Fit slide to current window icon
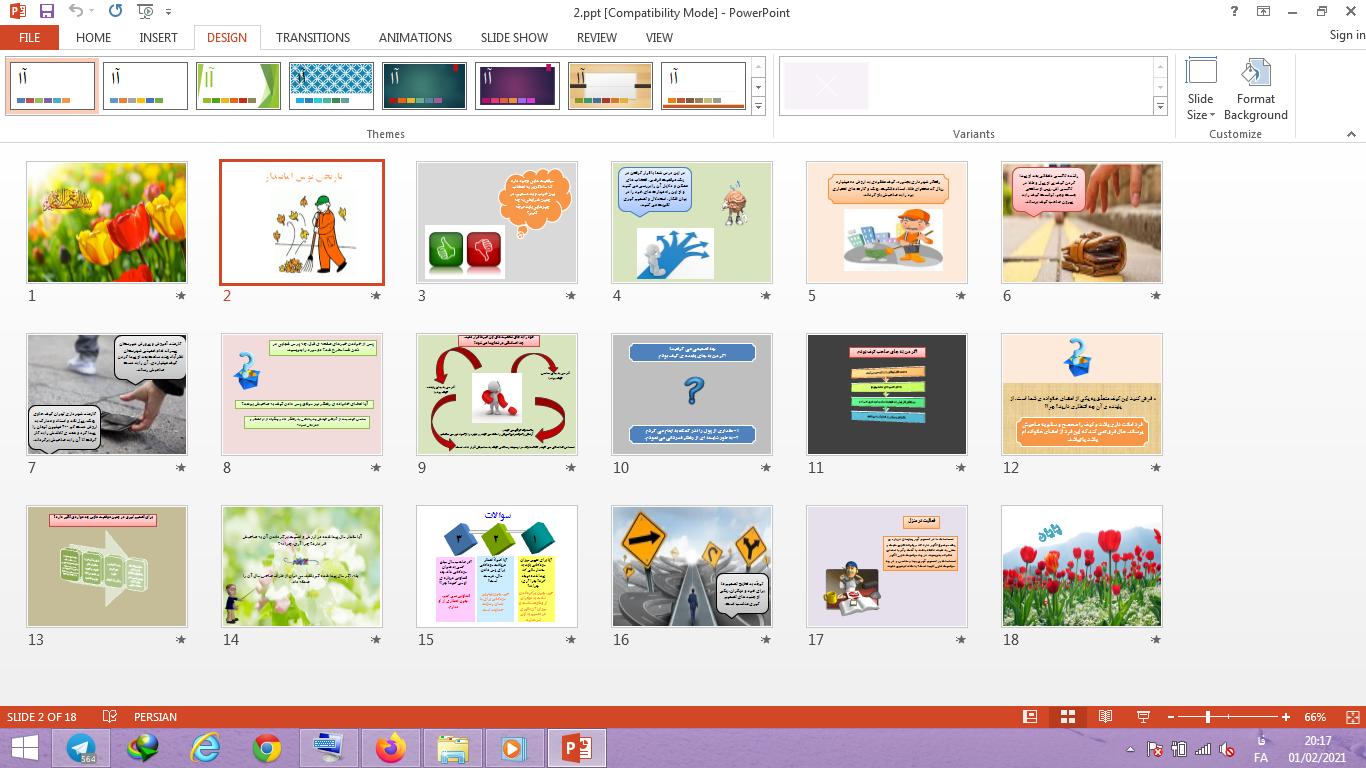 pos(1351,717)
